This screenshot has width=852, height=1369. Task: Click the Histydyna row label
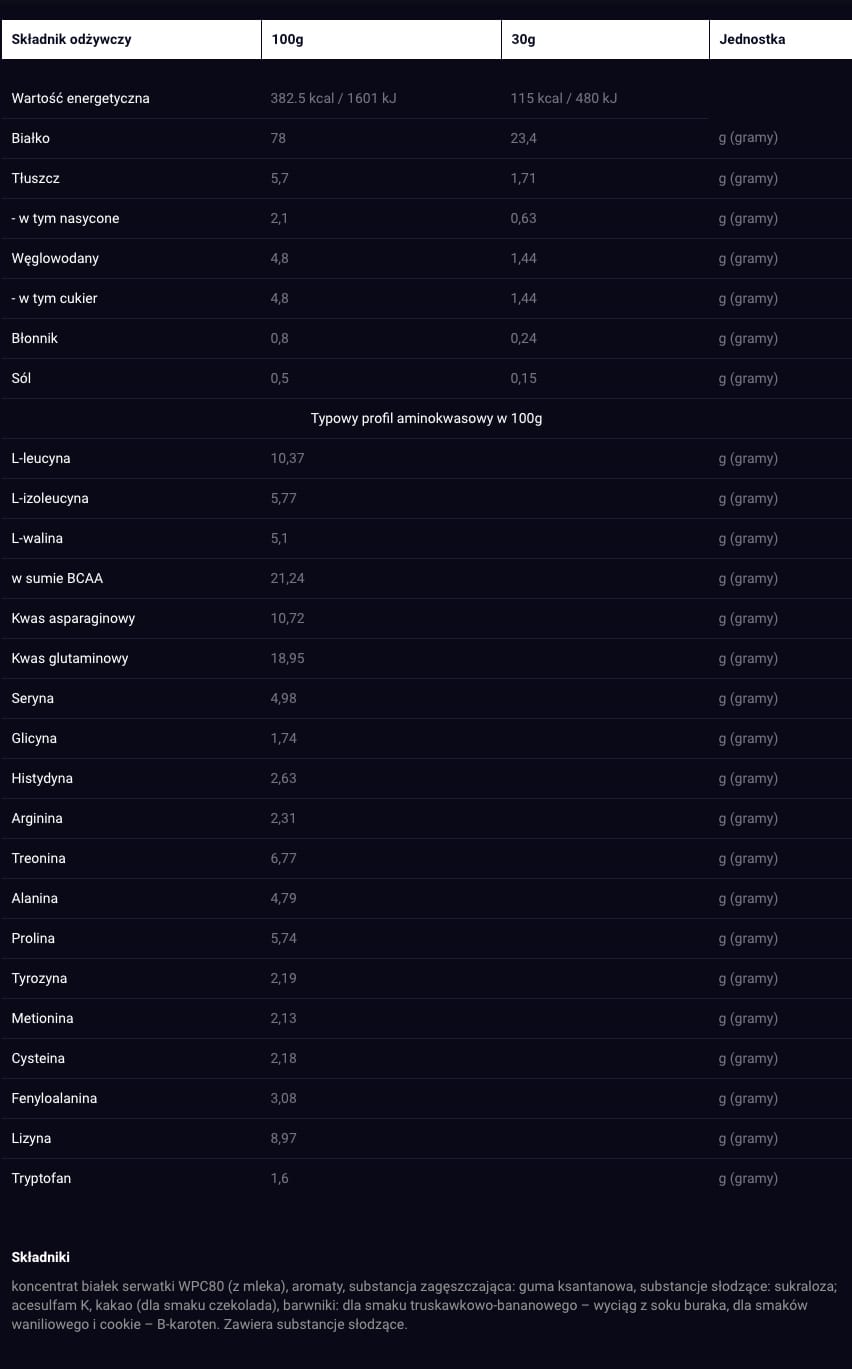[x=42, y=778]
